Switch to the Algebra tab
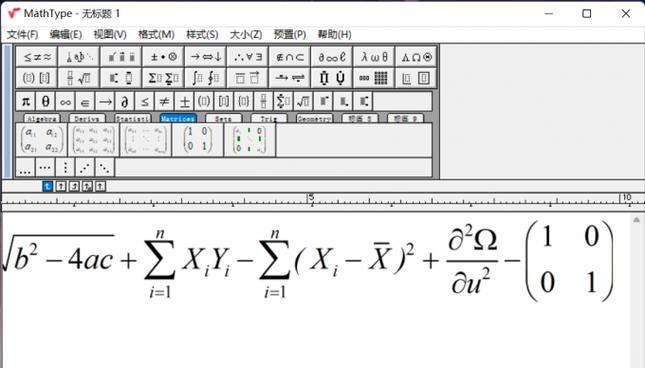The image size is (645, 368). tap(42, 118)
